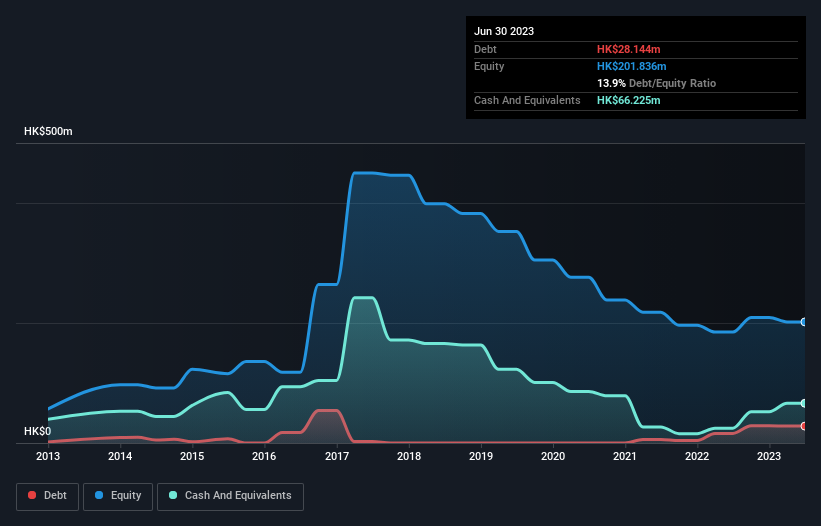Click Cash And Equivalents label in tooltip
Screen dimensions: 821x526
click(527, 100)
